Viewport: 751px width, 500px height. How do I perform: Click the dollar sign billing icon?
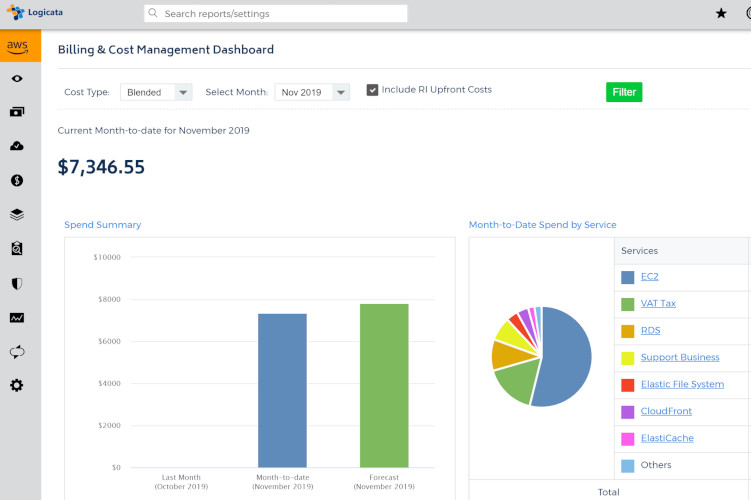tap(17, 181)
